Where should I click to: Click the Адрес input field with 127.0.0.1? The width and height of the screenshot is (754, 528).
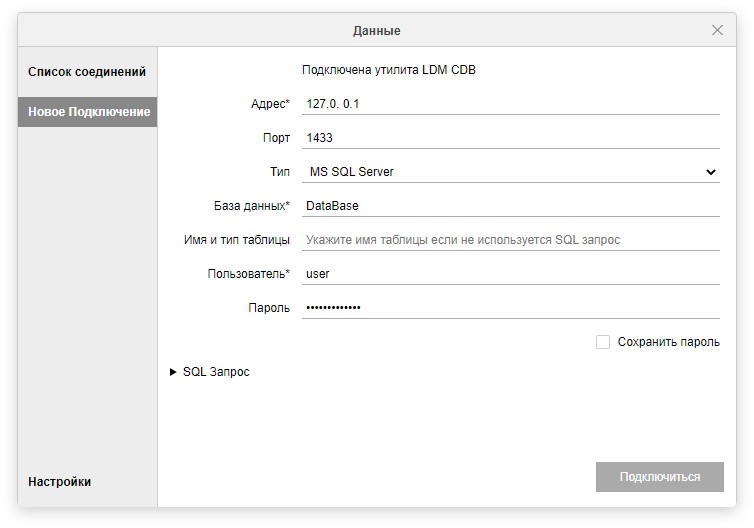pyautogui.click(x=510, y=103)
